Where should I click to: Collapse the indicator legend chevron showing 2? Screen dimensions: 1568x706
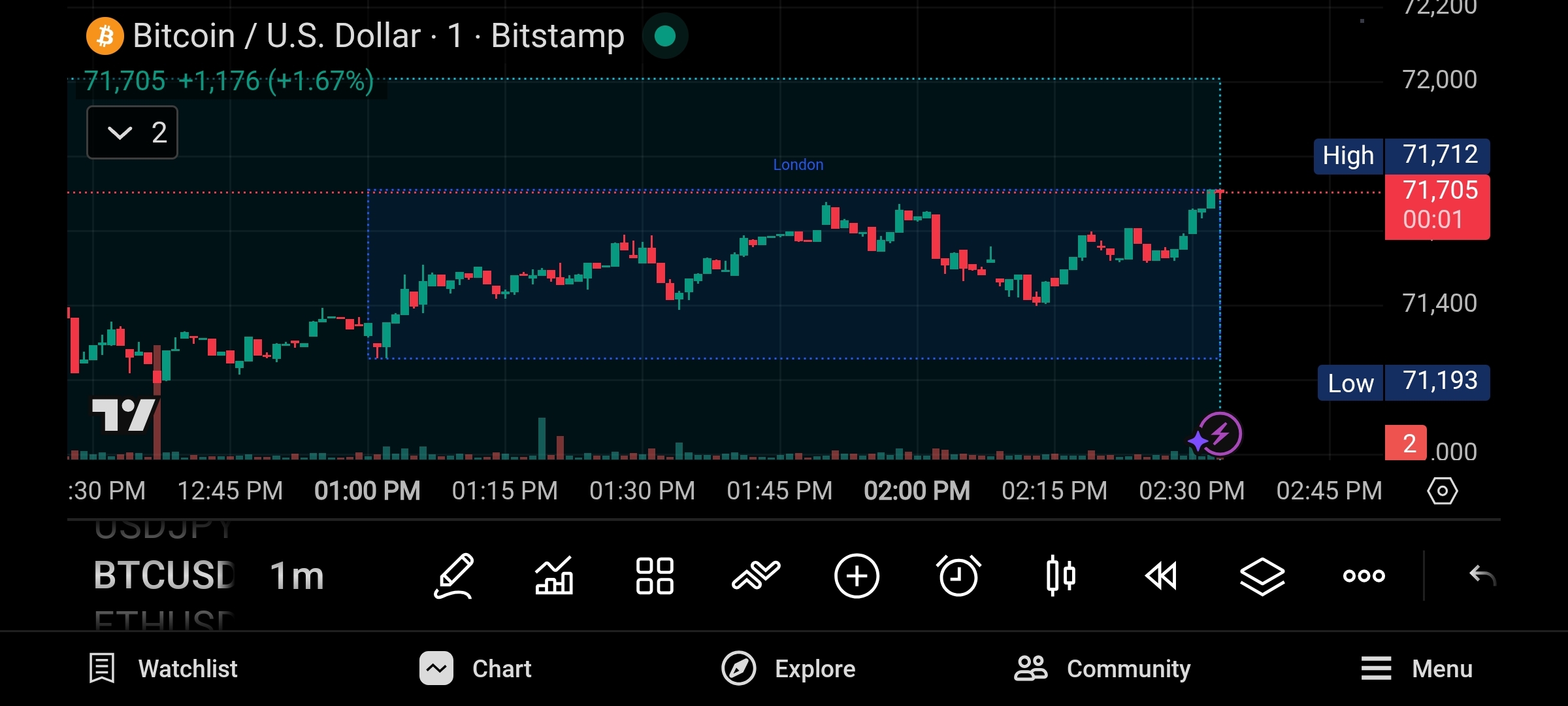[x=133, y=133]
